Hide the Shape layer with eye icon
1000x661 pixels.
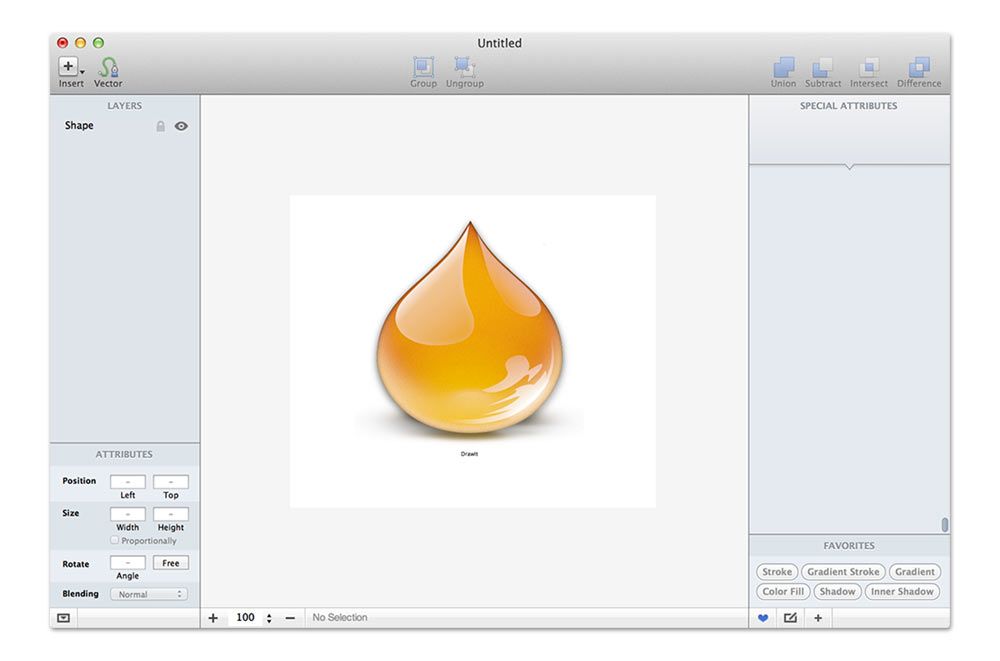point(181,126)
